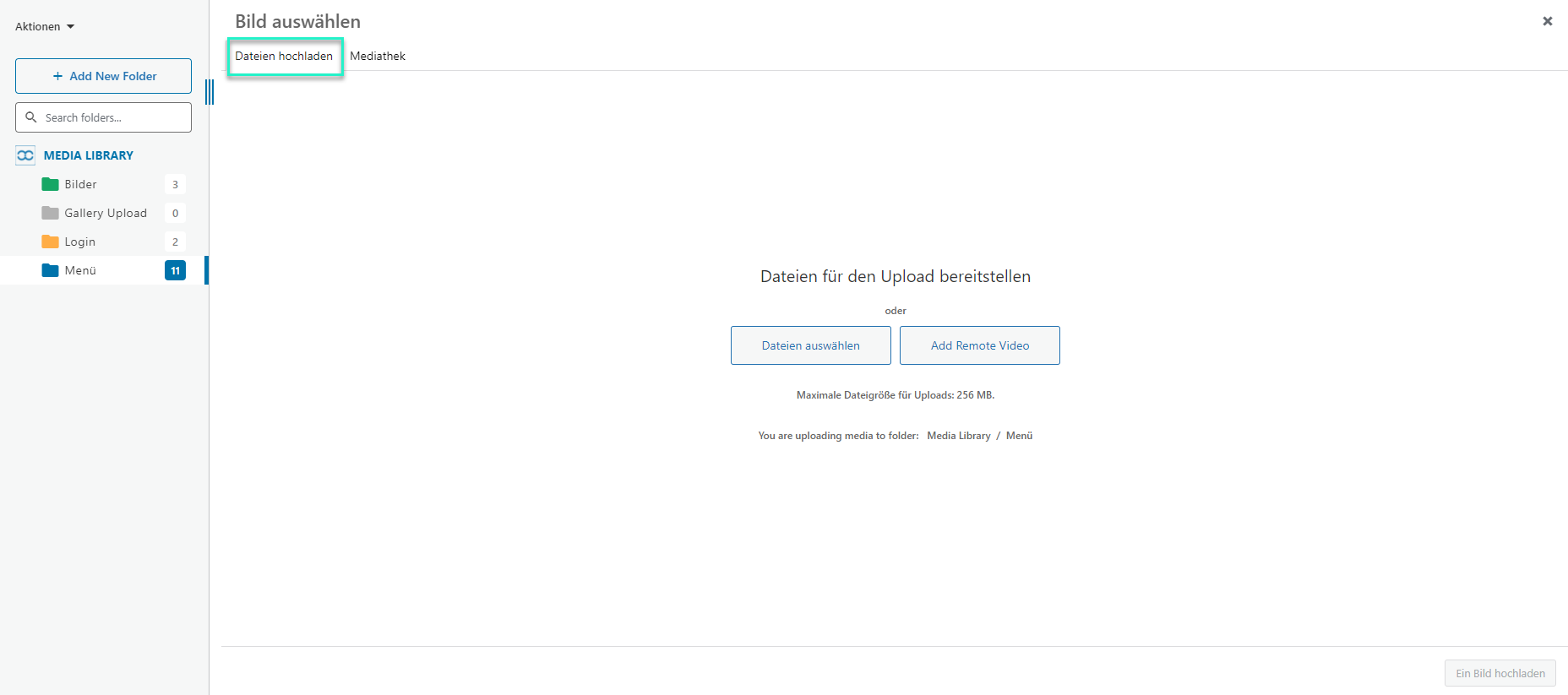The width and height of the screenshot is (1568, 695).
Task: Click the Media Library infinity logo icon
Action: [x=25, y=155]
